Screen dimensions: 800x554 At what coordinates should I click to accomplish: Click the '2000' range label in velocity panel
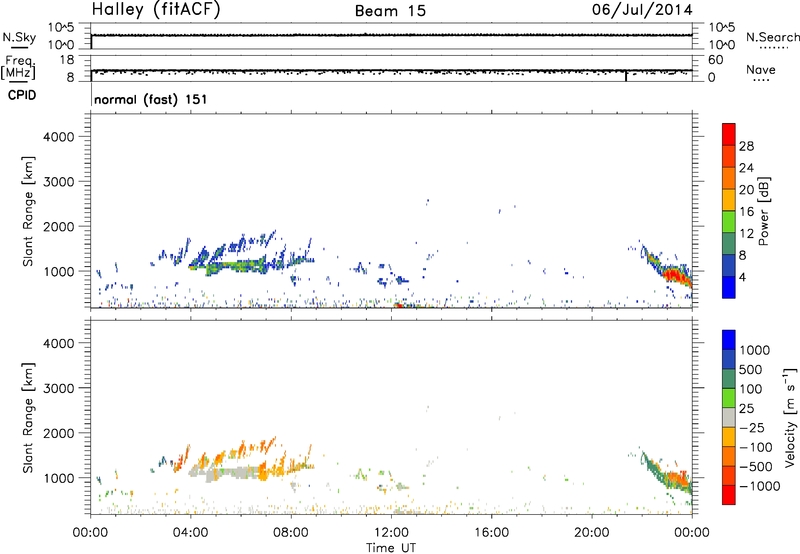(x=58, y=433)
